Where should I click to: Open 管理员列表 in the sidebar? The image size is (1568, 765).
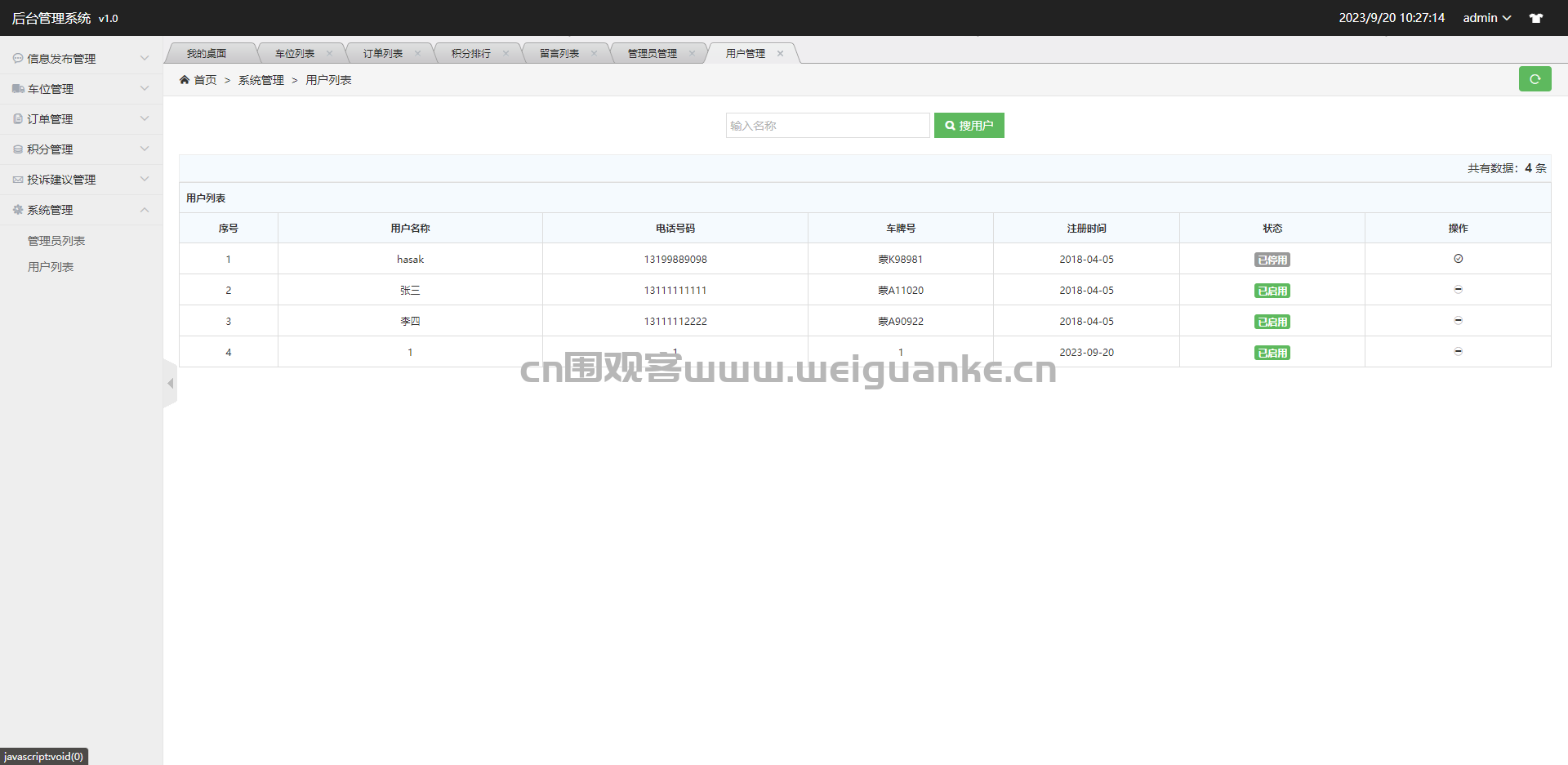pos(56,241)
